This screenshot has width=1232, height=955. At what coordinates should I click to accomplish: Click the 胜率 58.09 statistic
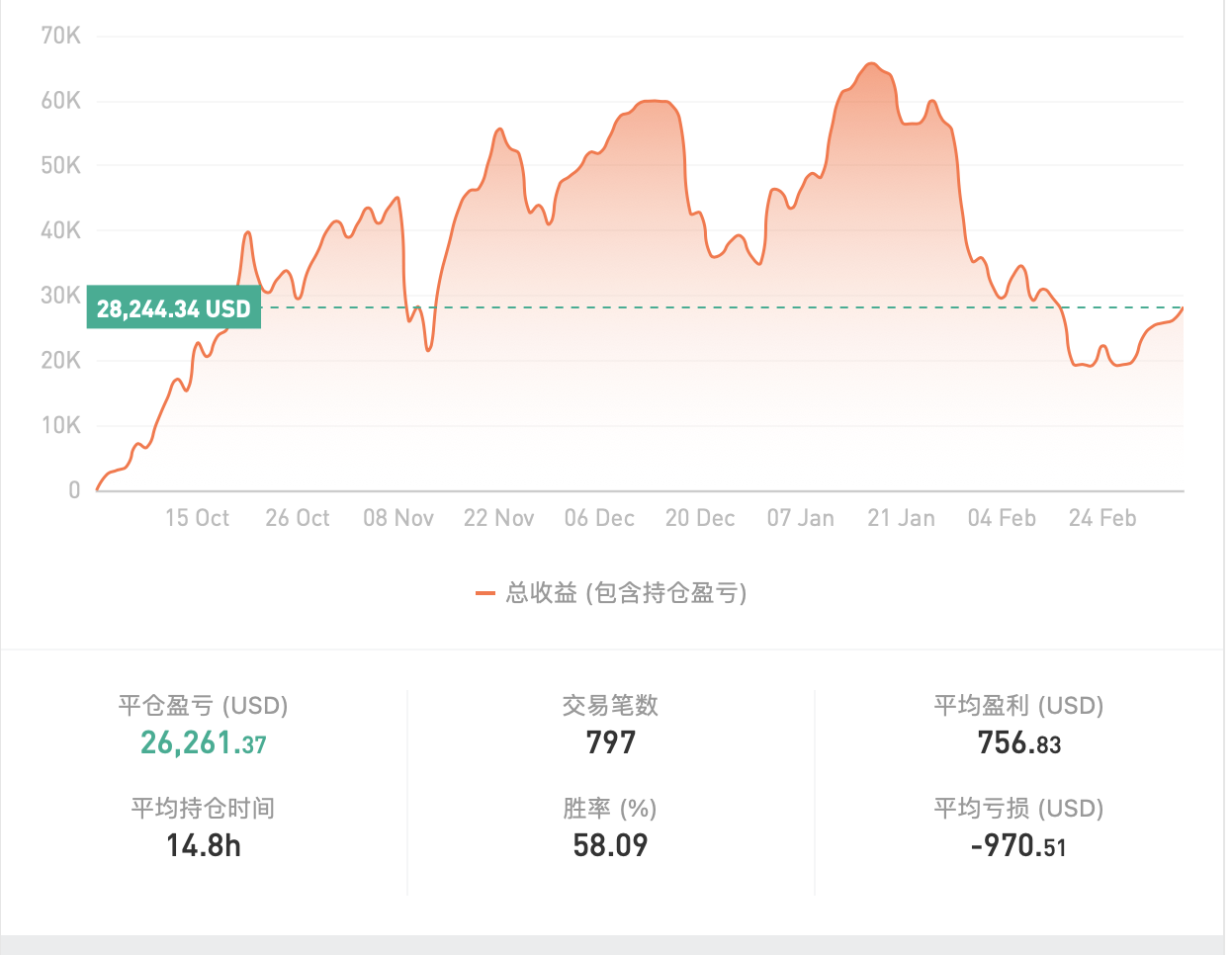(x=611, y=845)
